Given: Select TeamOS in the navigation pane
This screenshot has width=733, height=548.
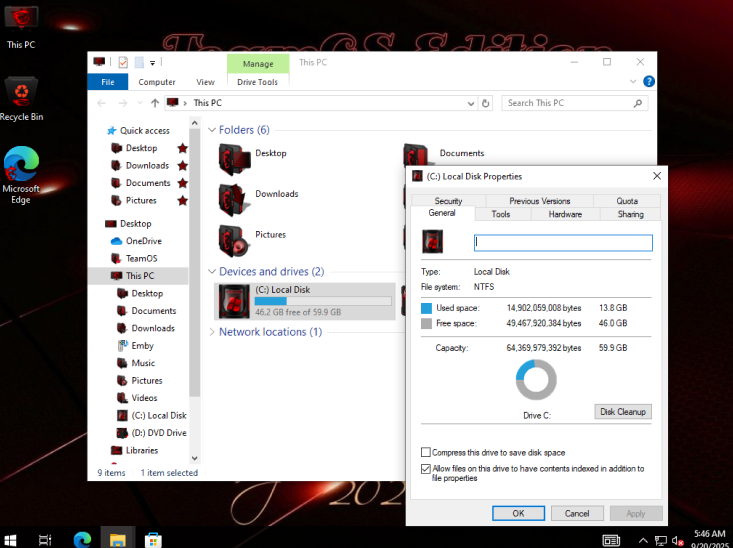Looking at the screenshot, I should tap(141, 259).
